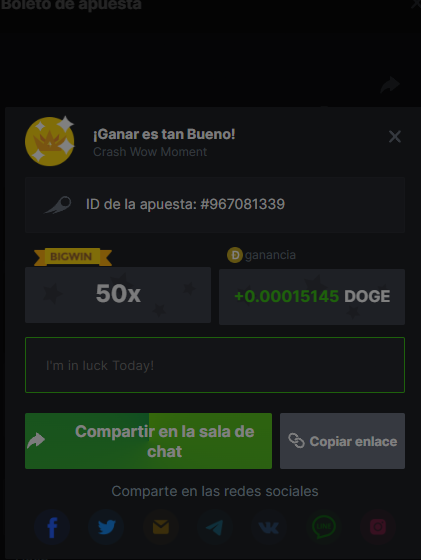Screen dimensions: 421x560
Task: Share on VK icon
Action: (269, 527)
